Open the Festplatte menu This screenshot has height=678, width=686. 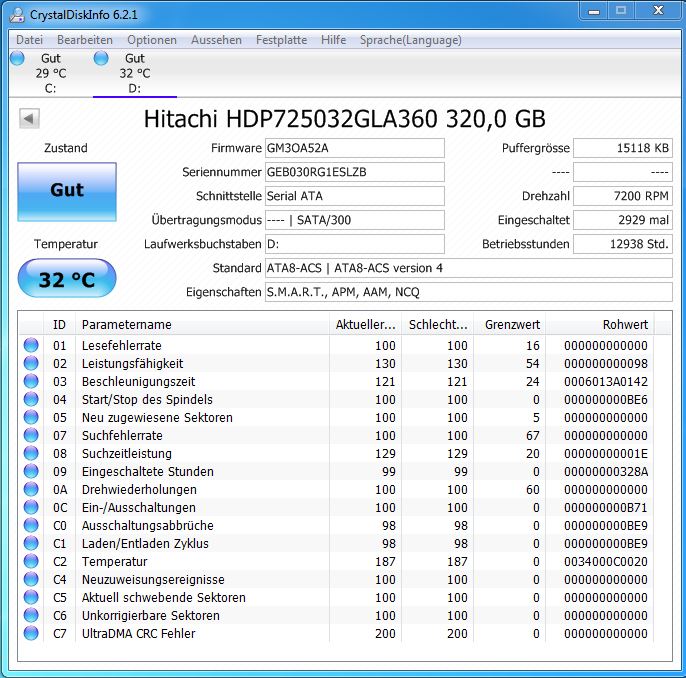pyautogui.click(x=281, y=40)
